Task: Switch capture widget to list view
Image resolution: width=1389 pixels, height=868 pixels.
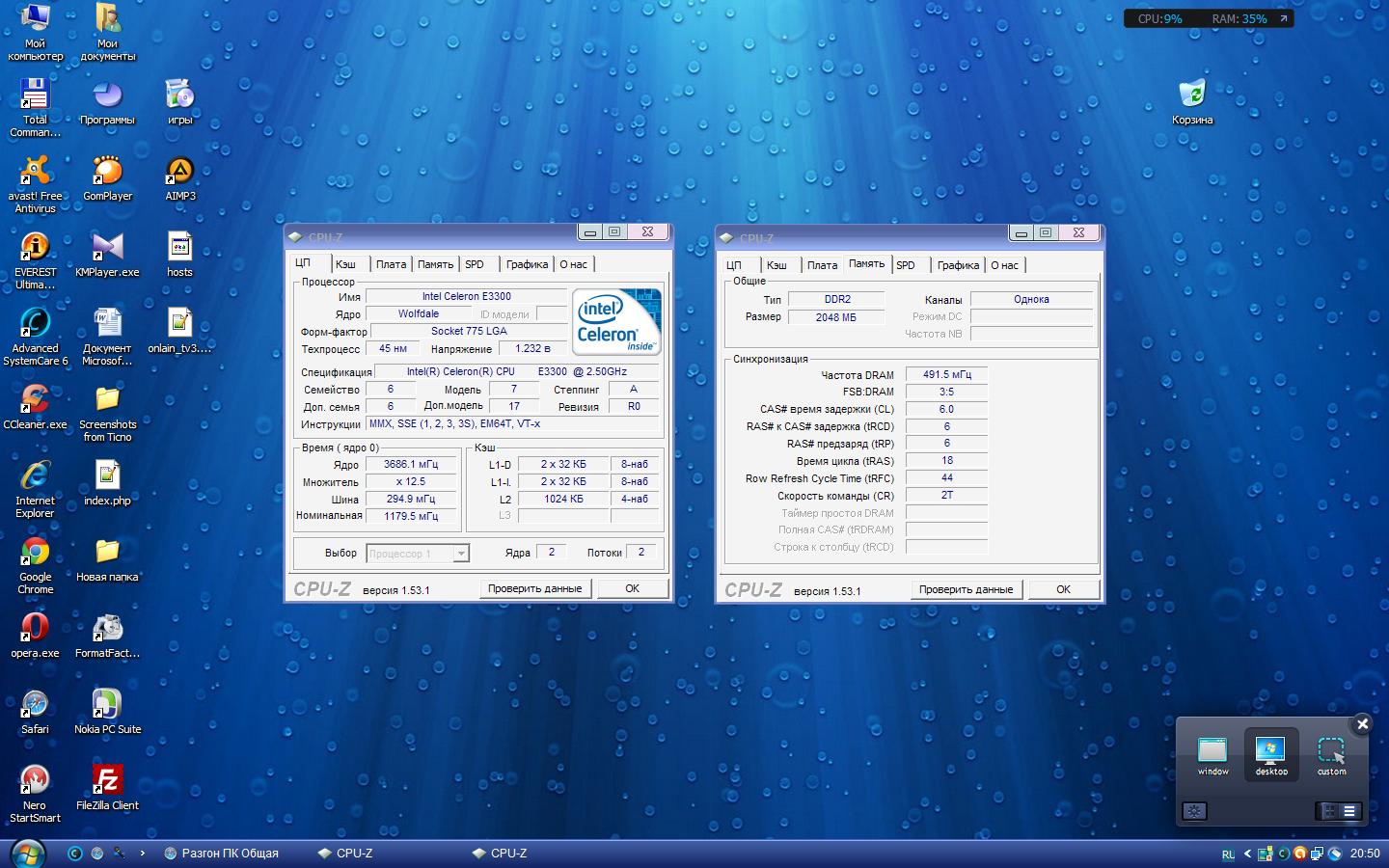Action: 1349,811
